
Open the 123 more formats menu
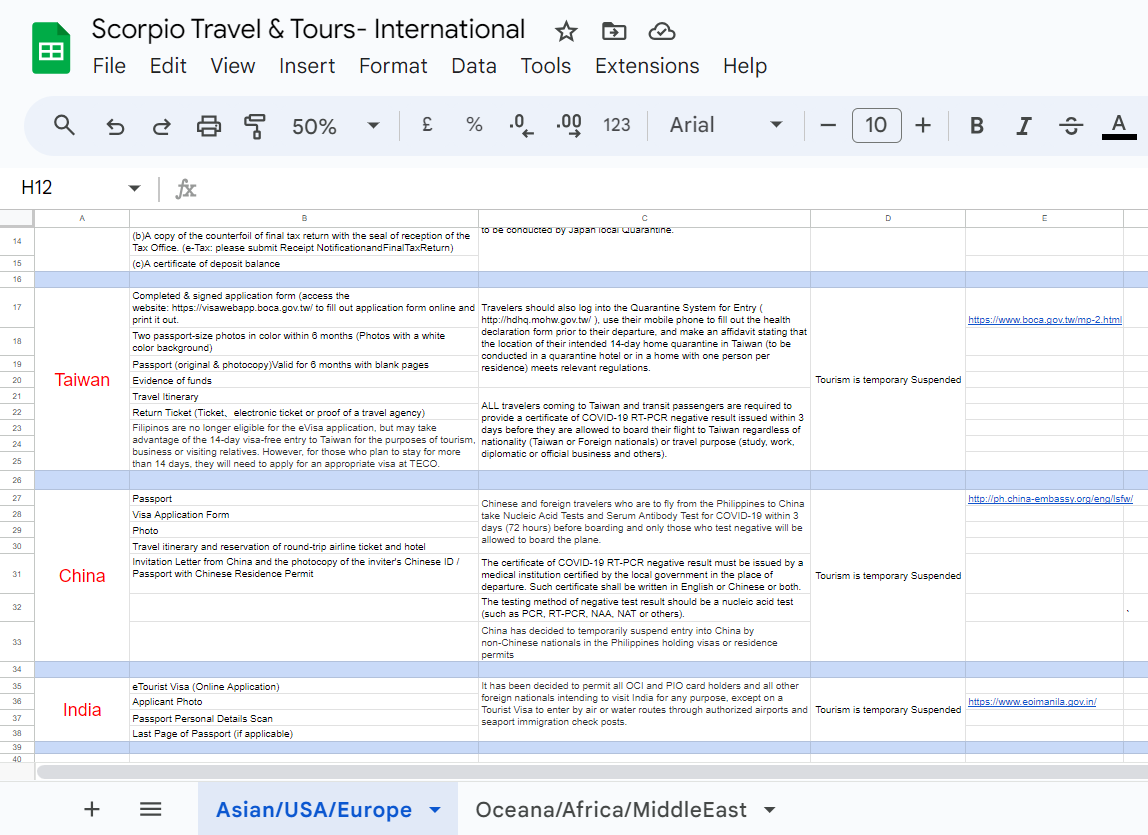click(616, 125)
